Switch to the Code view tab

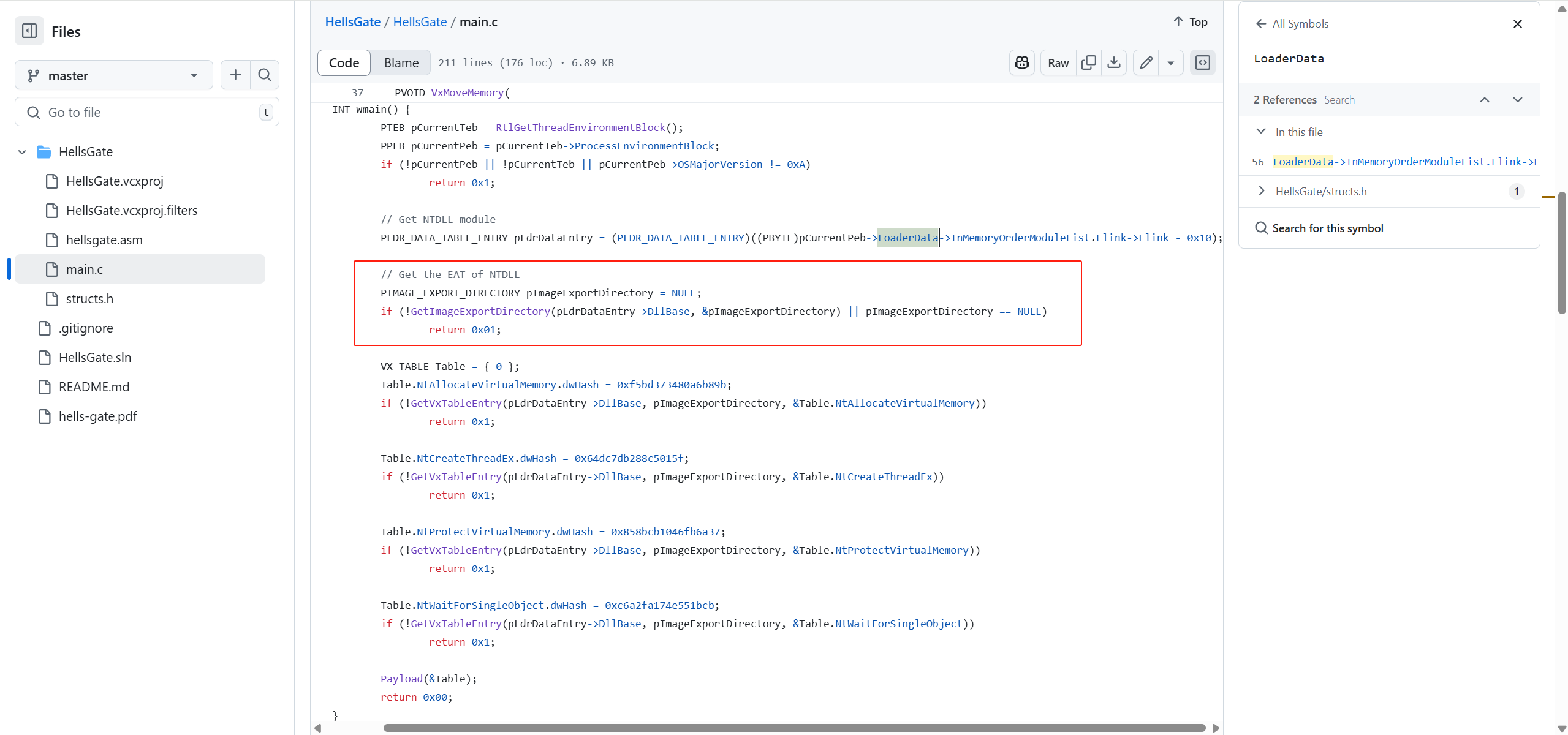click(x=344, y=62)
